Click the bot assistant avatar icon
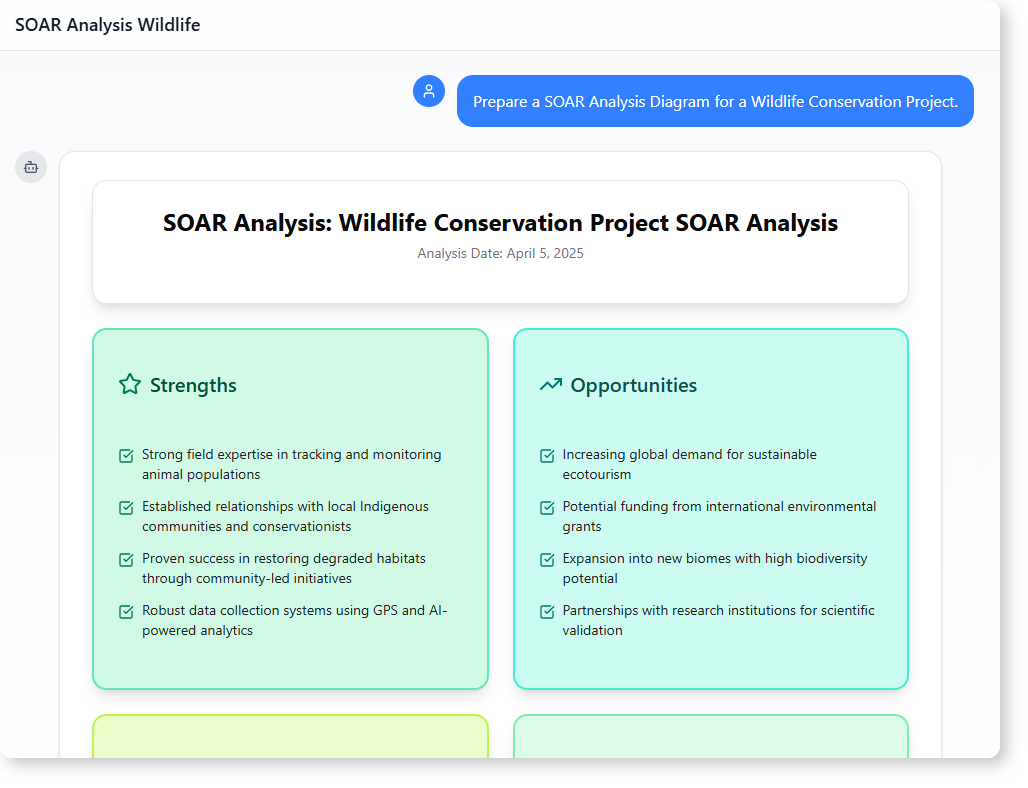The height and width of the screenshot is (788, 1028). click(x=31, y=167)
